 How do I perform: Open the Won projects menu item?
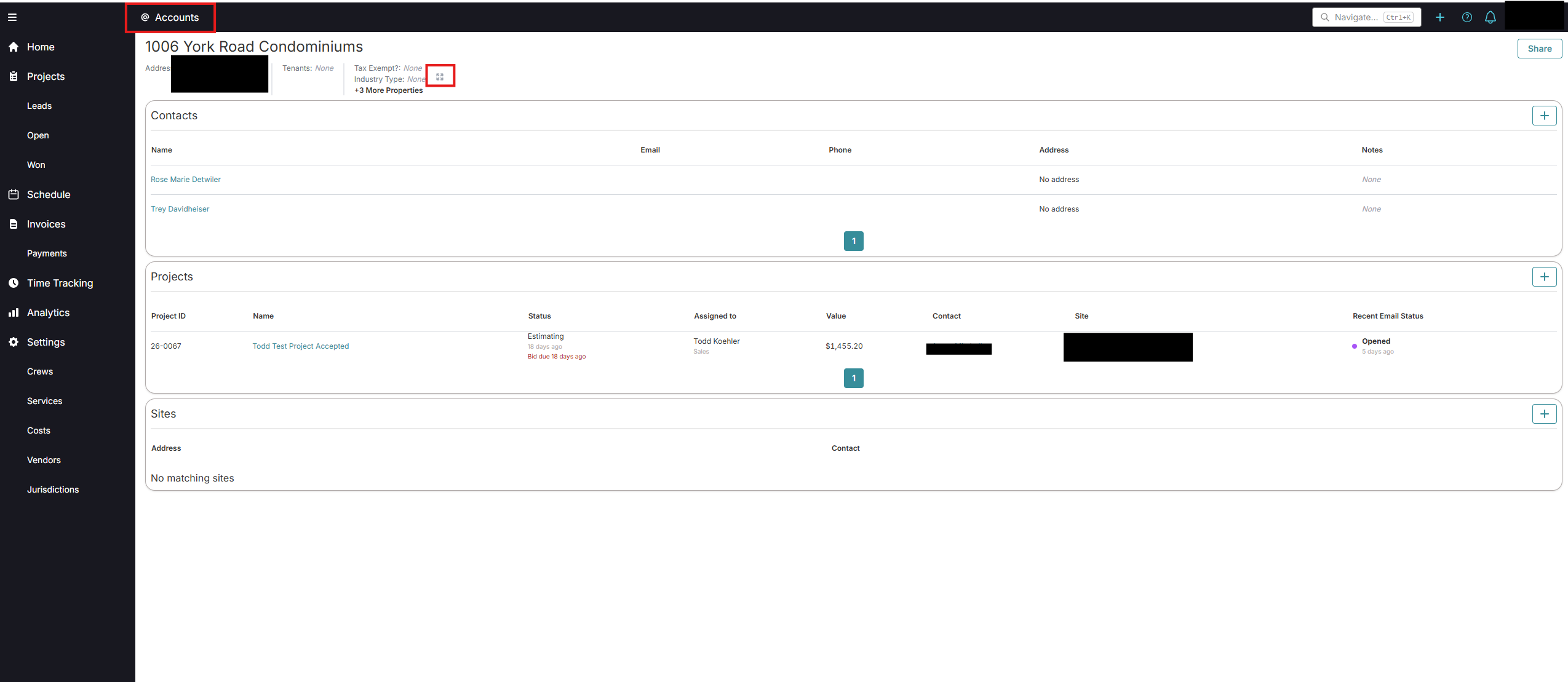pyautogui.click(x=36, y=165)
